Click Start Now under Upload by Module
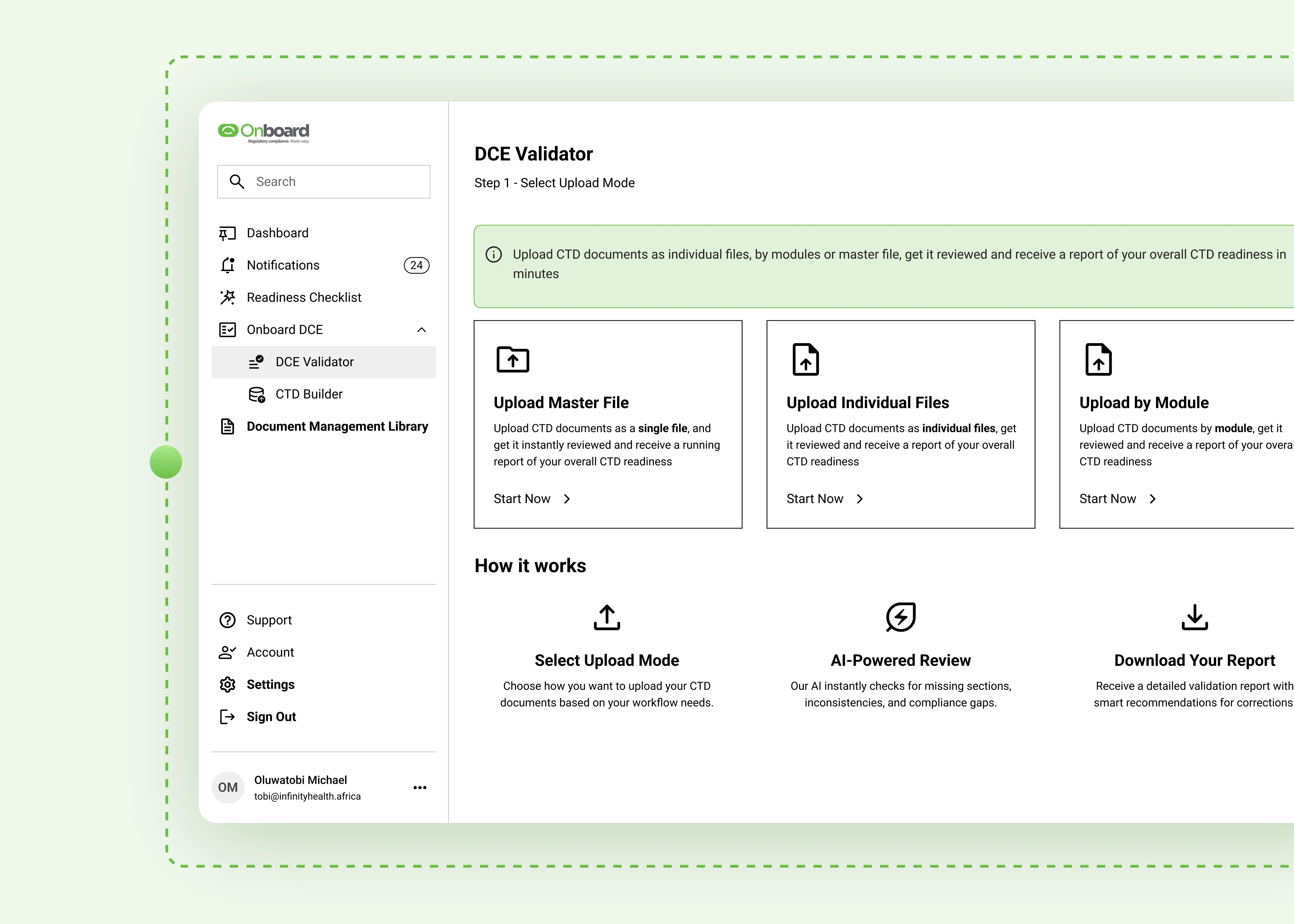Viewport: 1294px width, 924px height. 1107,499
